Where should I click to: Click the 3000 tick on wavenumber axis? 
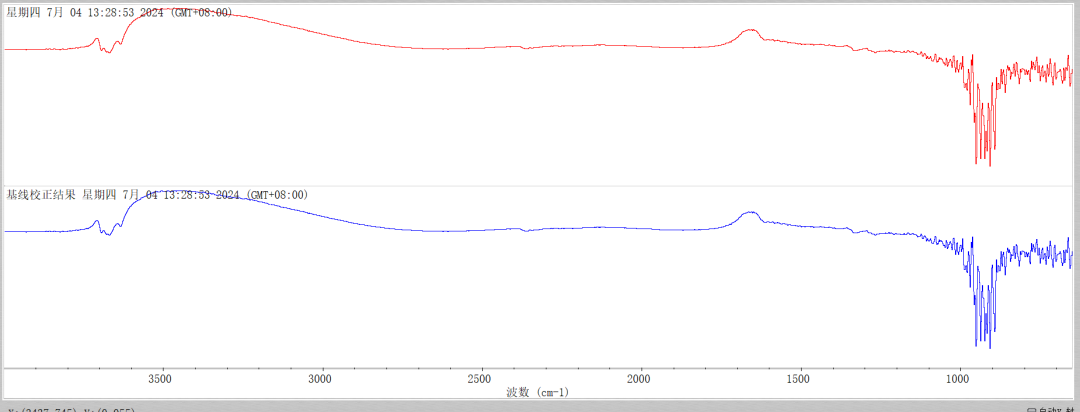[x=319, y=379]
